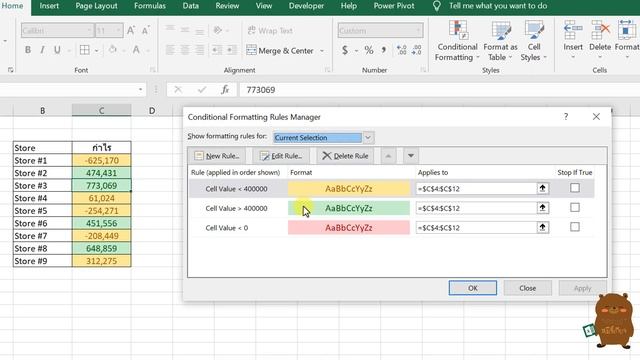The width and height of the screenshot is (640, 360).
Task: Move selected rule up with arrow button
Action: (x=388, y=156)
